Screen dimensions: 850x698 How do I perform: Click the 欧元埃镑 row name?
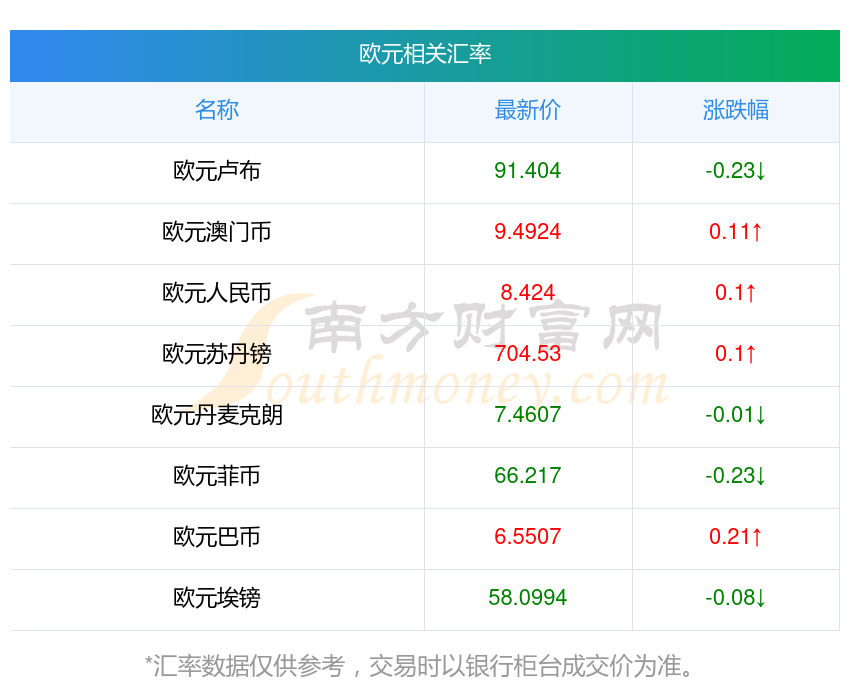[217, 598]
